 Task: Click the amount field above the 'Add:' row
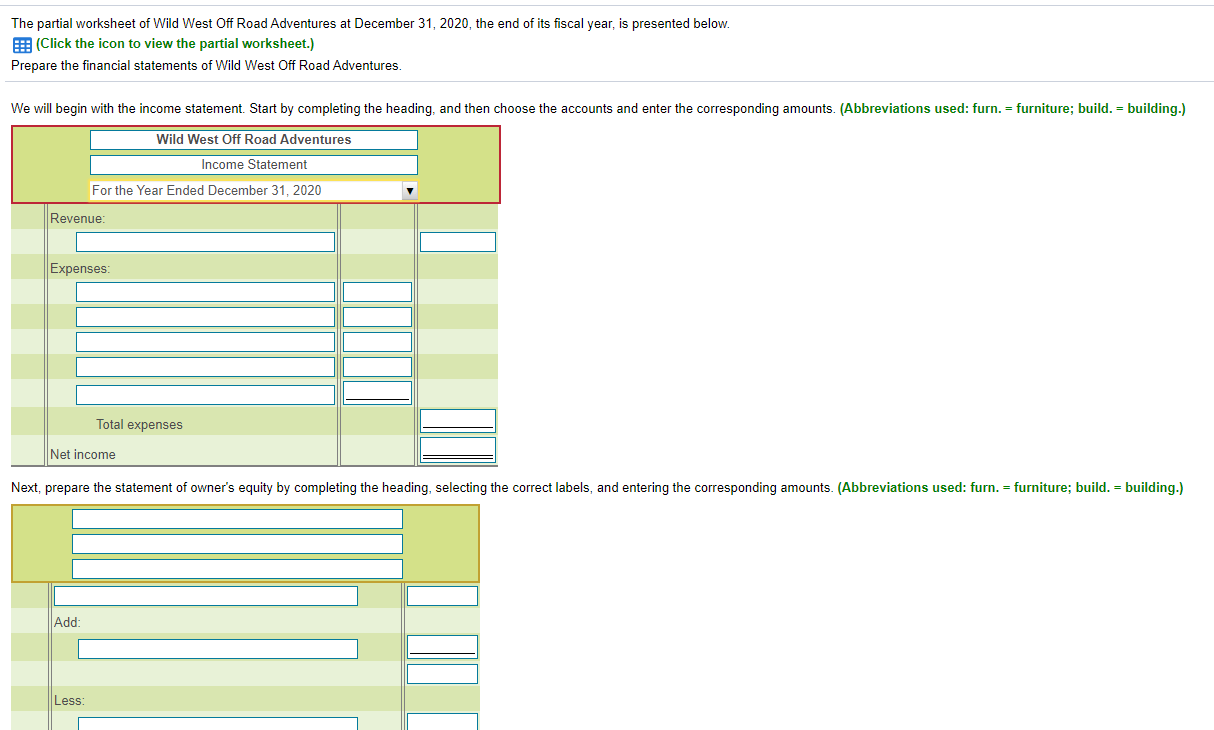point(442,596)
